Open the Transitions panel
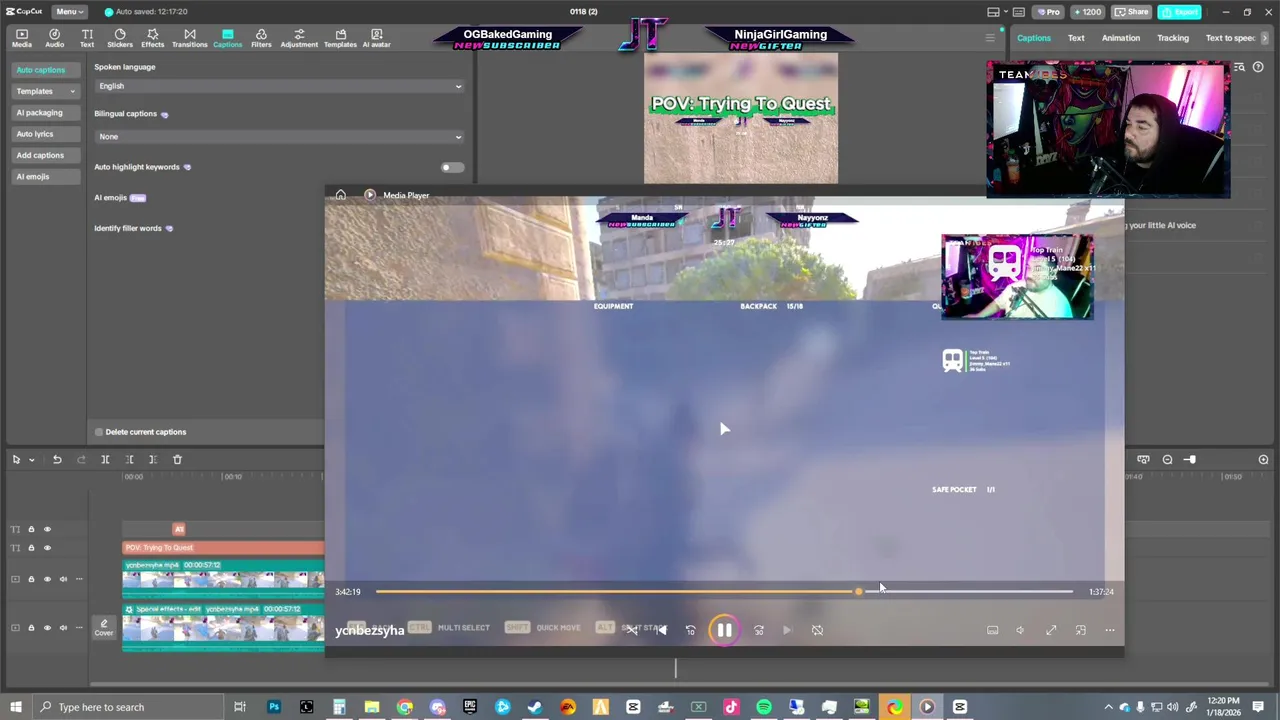The width and height of the screenshot is (1280, 720). (x=189, y=38)
